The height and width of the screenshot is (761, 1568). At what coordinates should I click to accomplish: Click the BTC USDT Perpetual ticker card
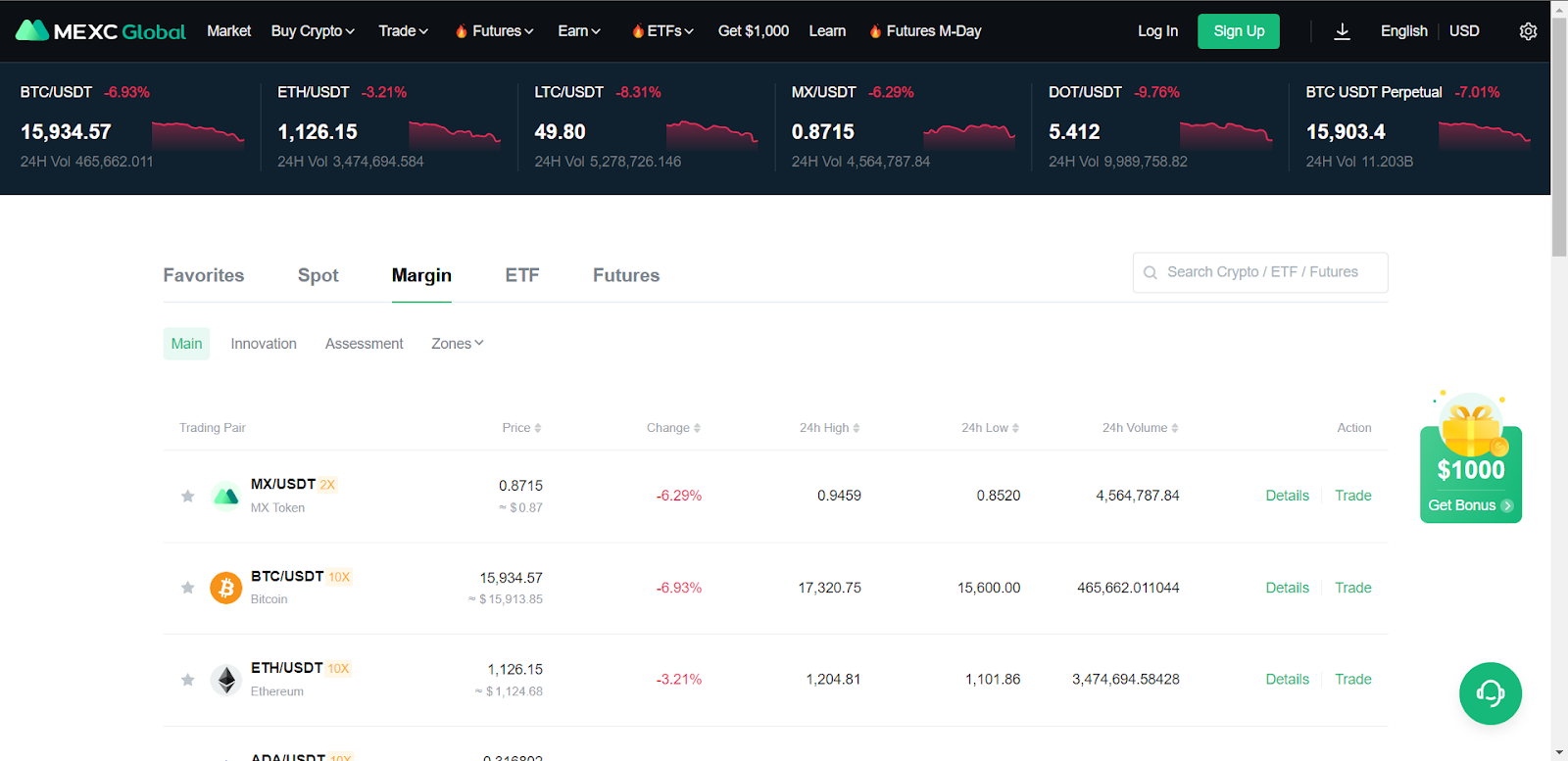click(1418, 126)
